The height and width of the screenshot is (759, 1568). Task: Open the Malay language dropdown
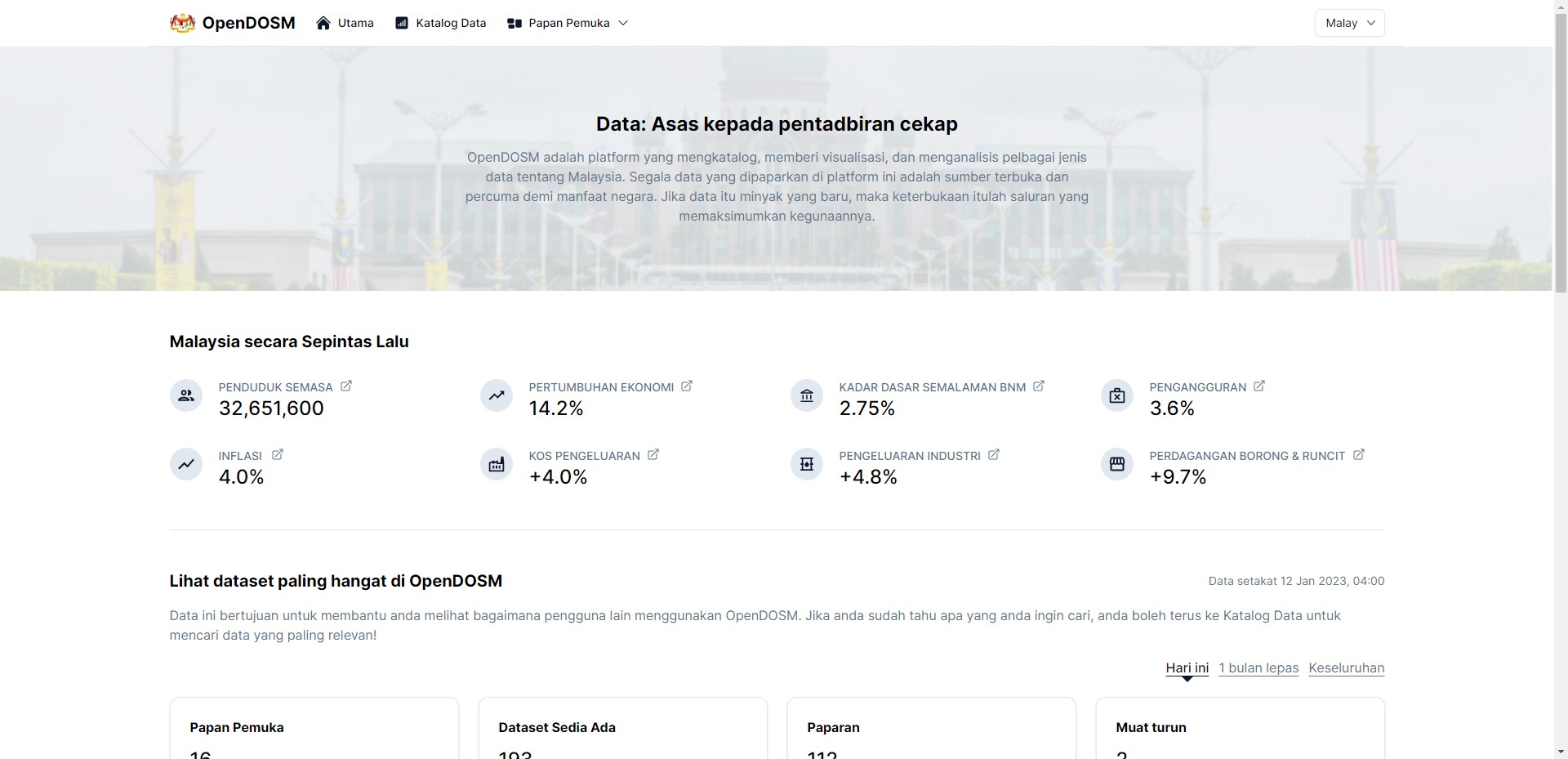1349,23
